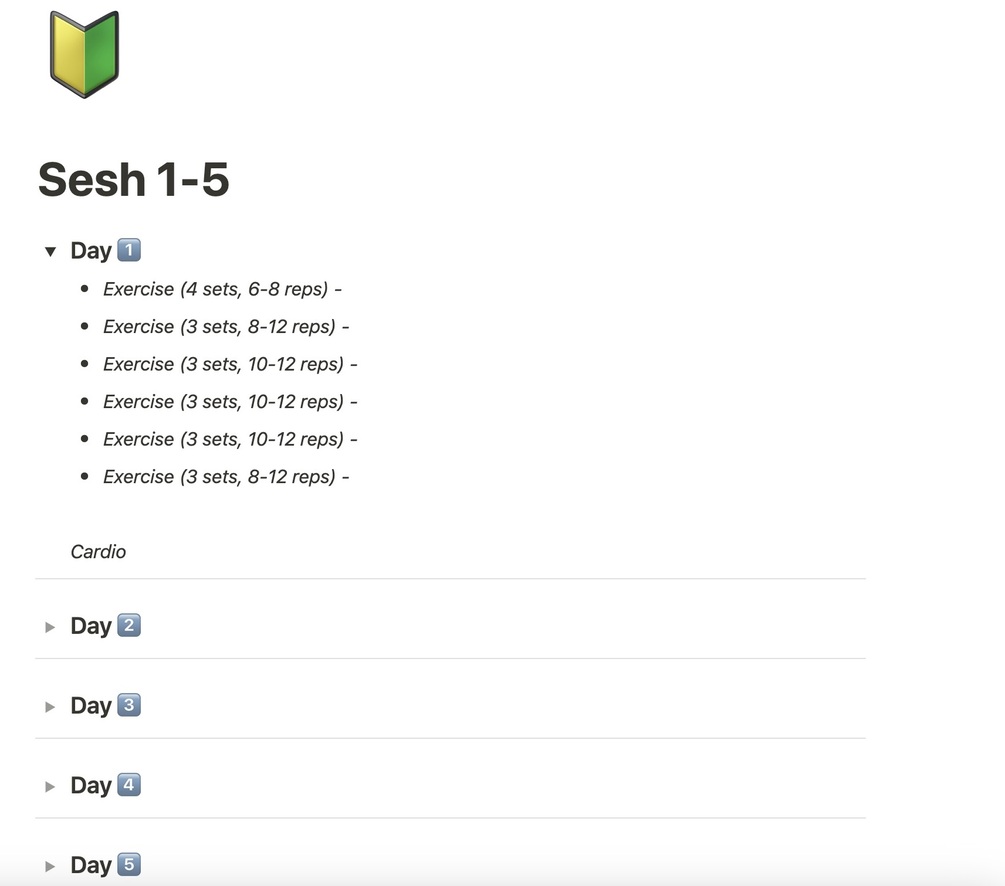Click the number 4 keycap emoji
1005x886 pixels.
(x=129, y=785)
